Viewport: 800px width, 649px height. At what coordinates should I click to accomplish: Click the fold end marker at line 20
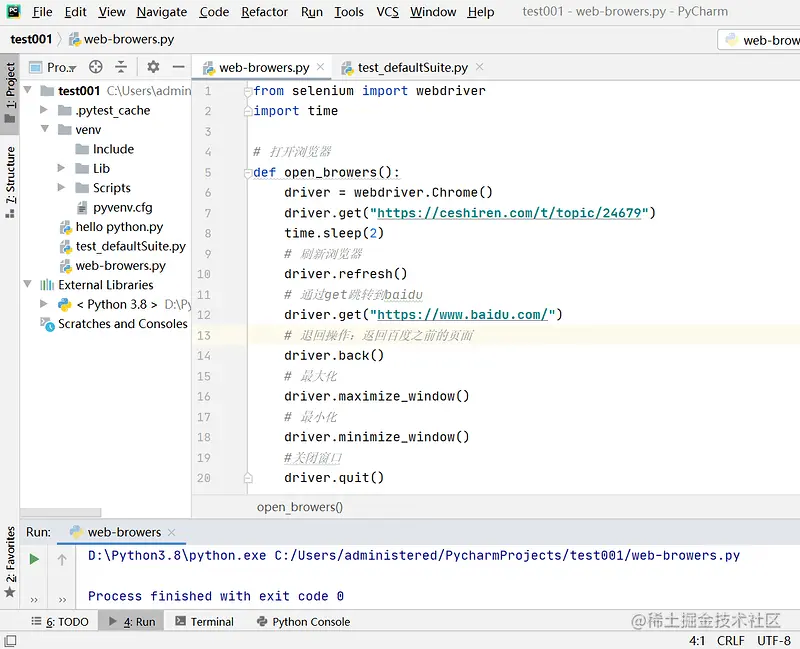click(x=248, y=478)
